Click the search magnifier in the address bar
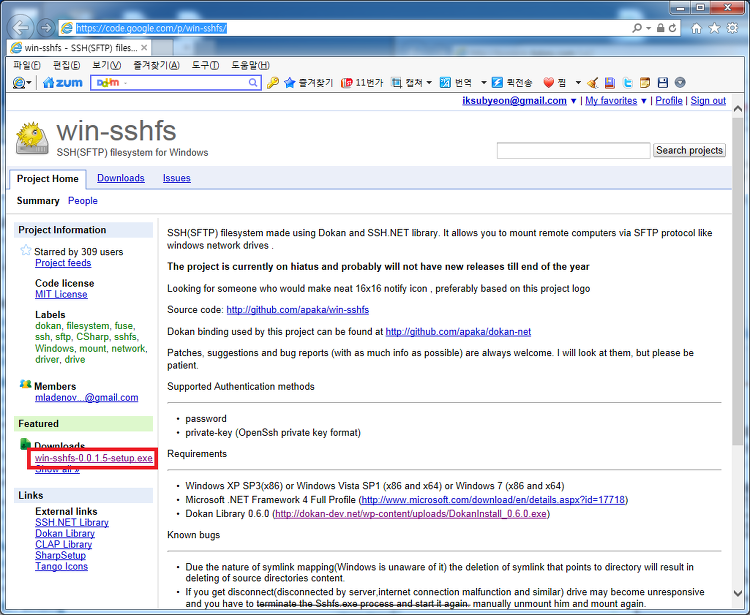This screenshot has width=750, height=615. tap(637, 28)
